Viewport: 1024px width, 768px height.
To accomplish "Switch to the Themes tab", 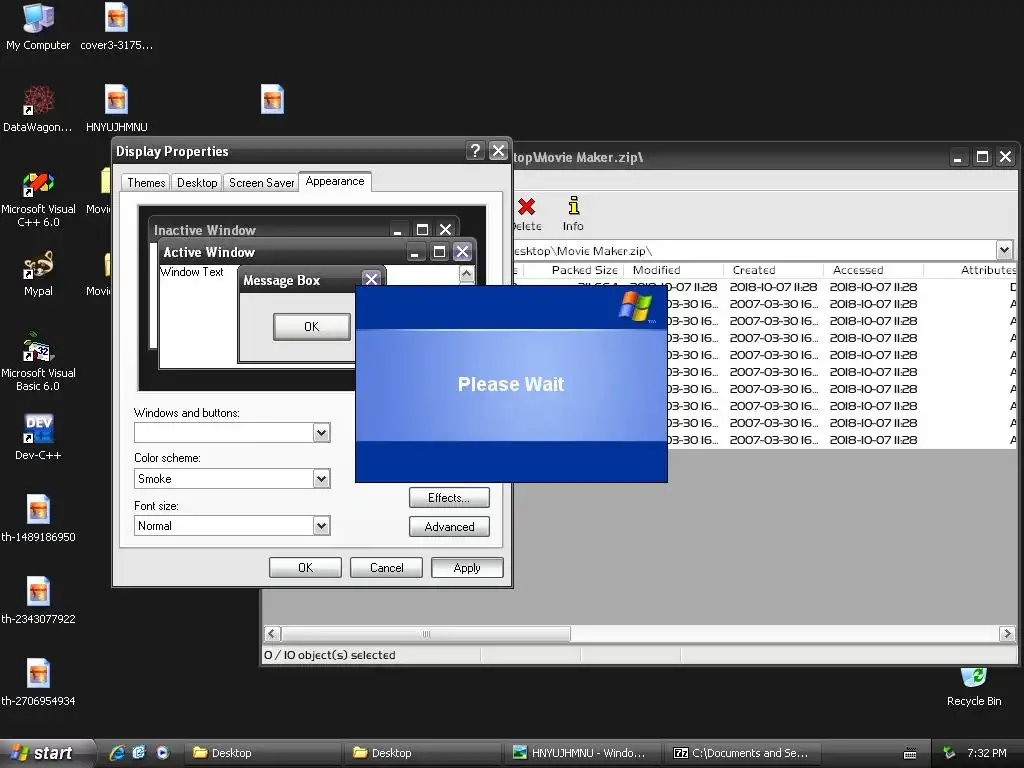I will tap(146, 183).
